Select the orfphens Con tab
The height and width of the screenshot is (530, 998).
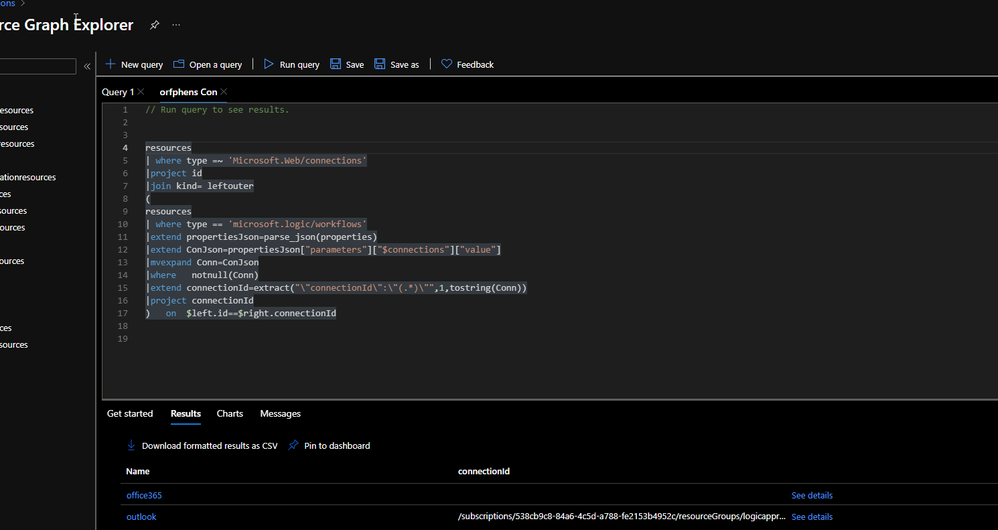188,92
